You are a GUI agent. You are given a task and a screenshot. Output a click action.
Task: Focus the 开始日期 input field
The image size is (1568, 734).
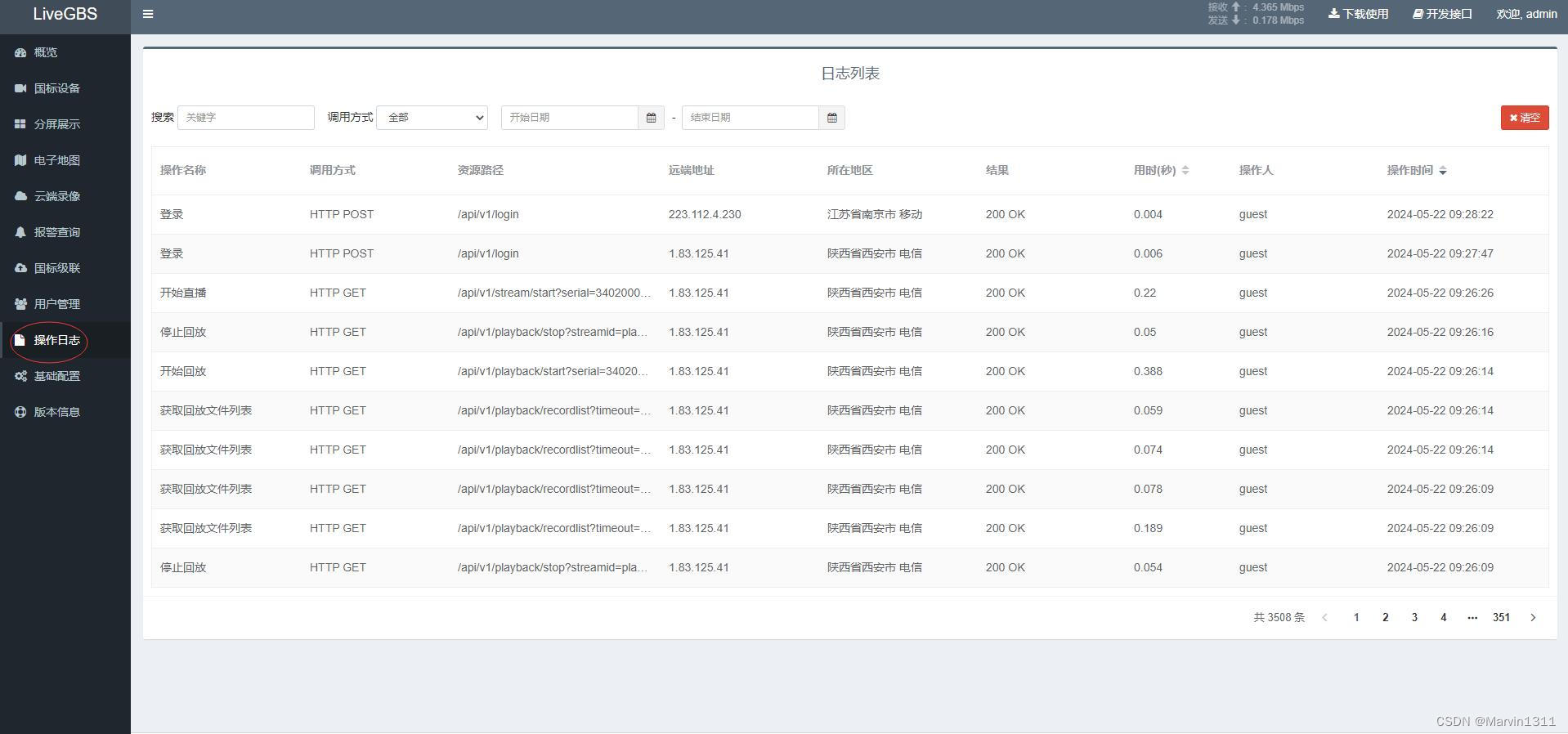click(x=570, y=118)
